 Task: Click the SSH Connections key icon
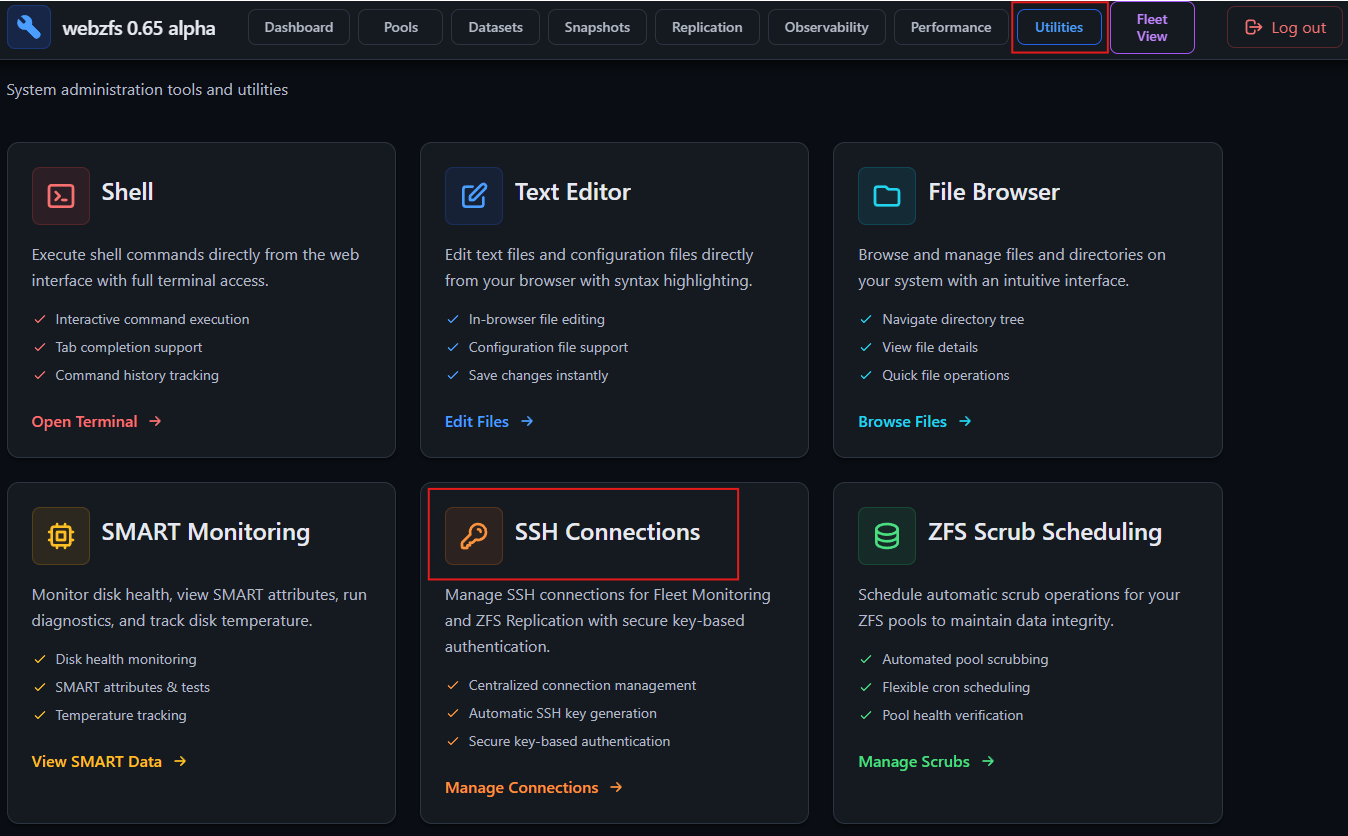474,536
